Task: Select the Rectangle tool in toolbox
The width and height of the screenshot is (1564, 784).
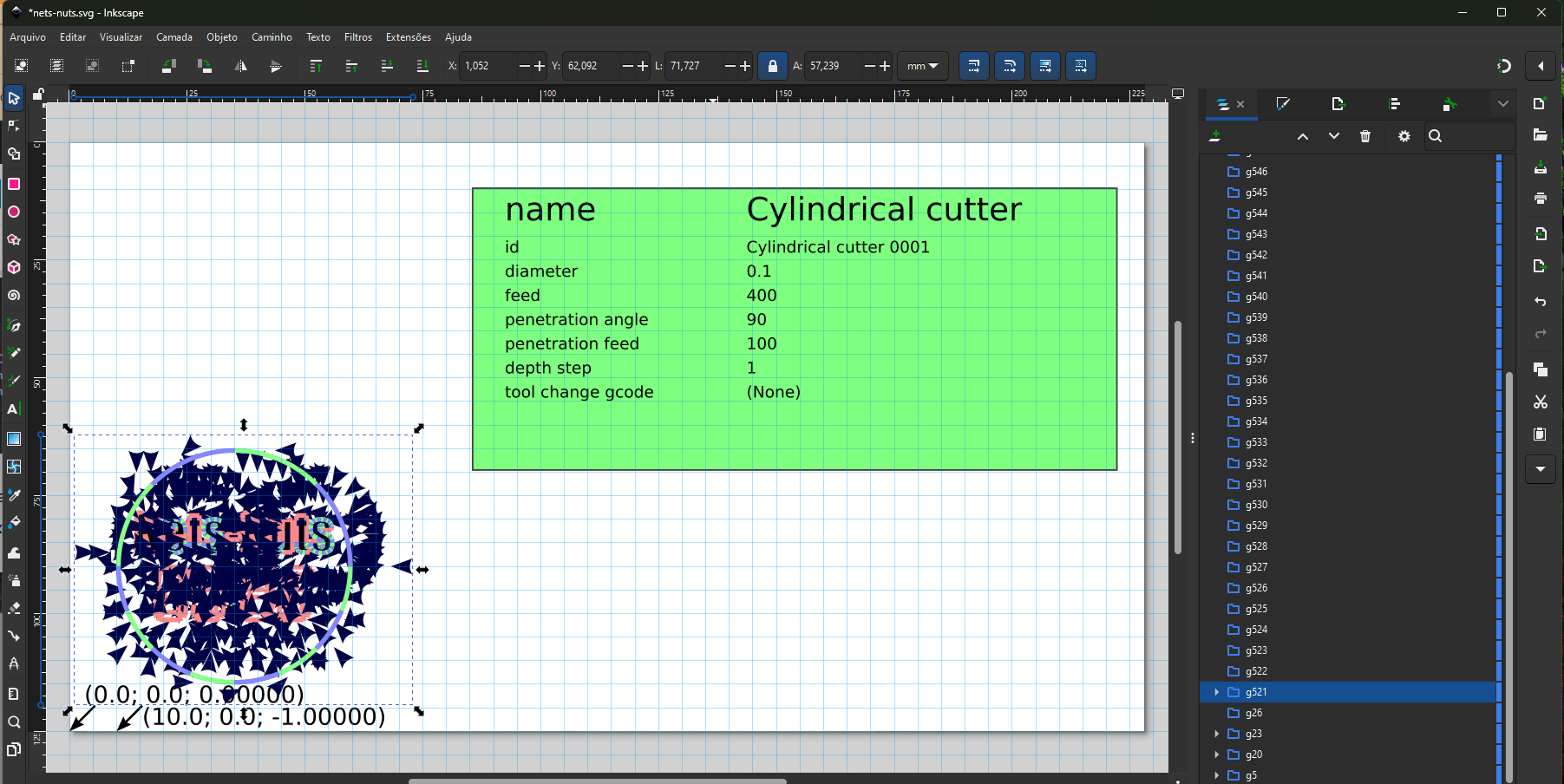Action: pos(14,184)
